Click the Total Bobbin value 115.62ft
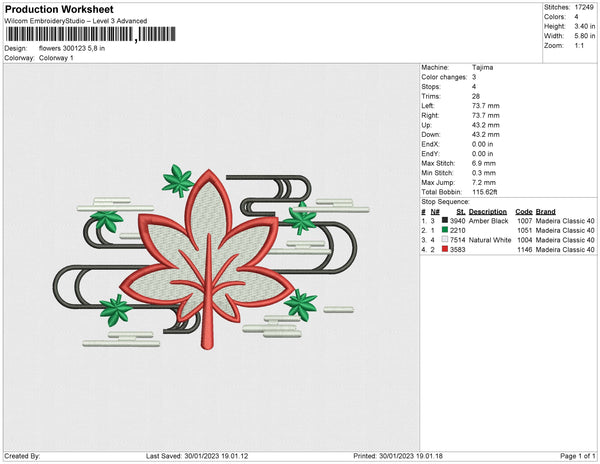 (485, 192)
